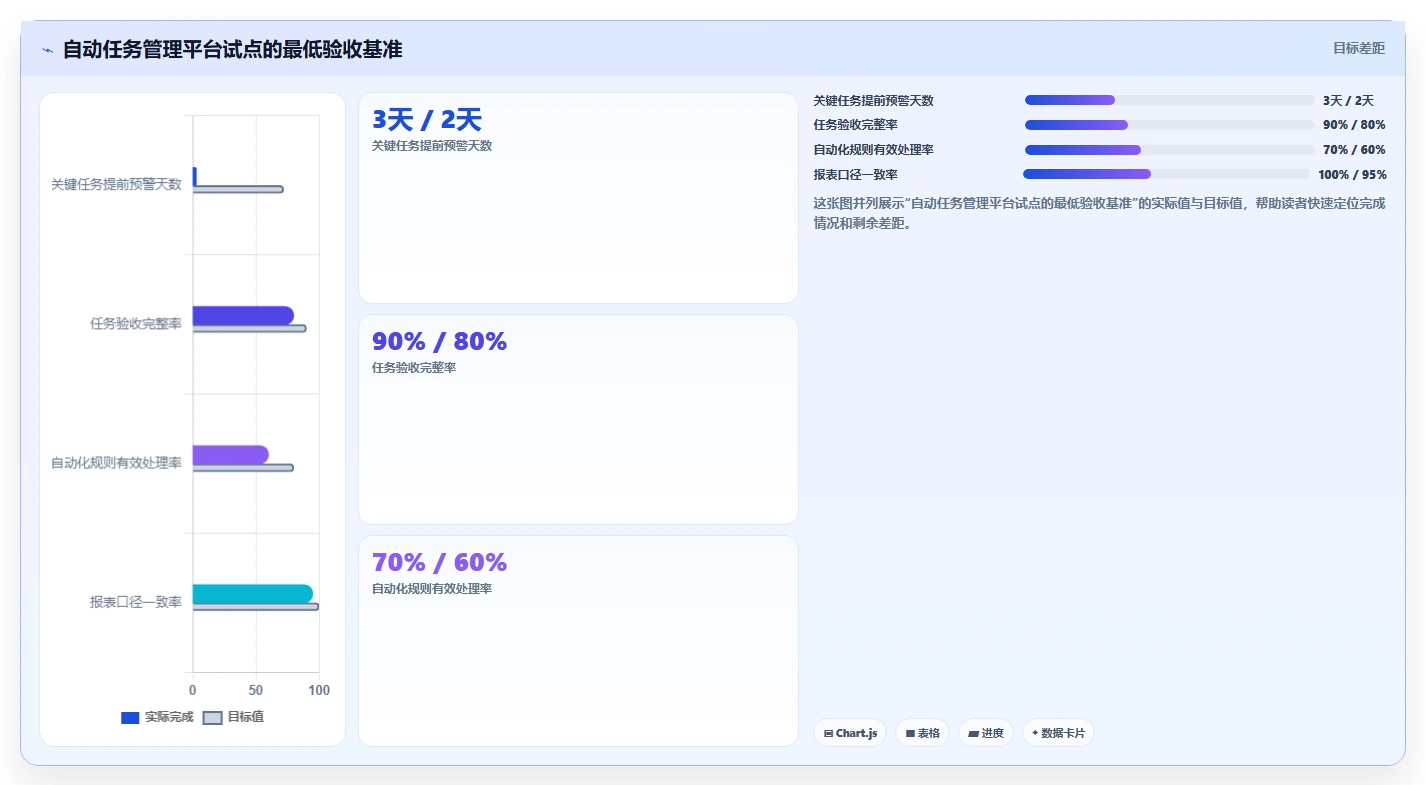The image size is (1426, 785).
Task: Click the x-axis tick label 0
Action: [x=193, y=690]
